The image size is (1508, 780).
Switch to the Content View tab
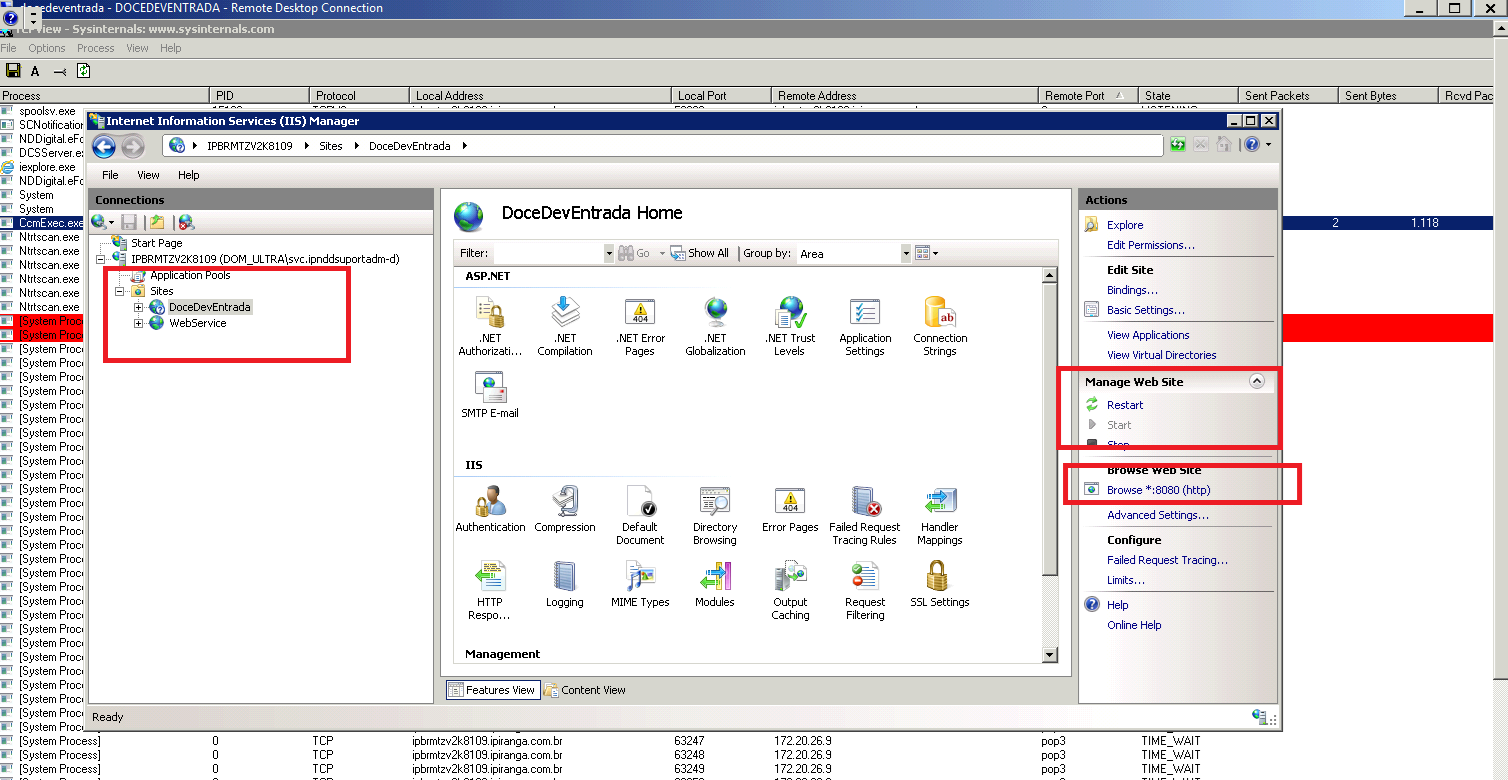pos(585,690)
